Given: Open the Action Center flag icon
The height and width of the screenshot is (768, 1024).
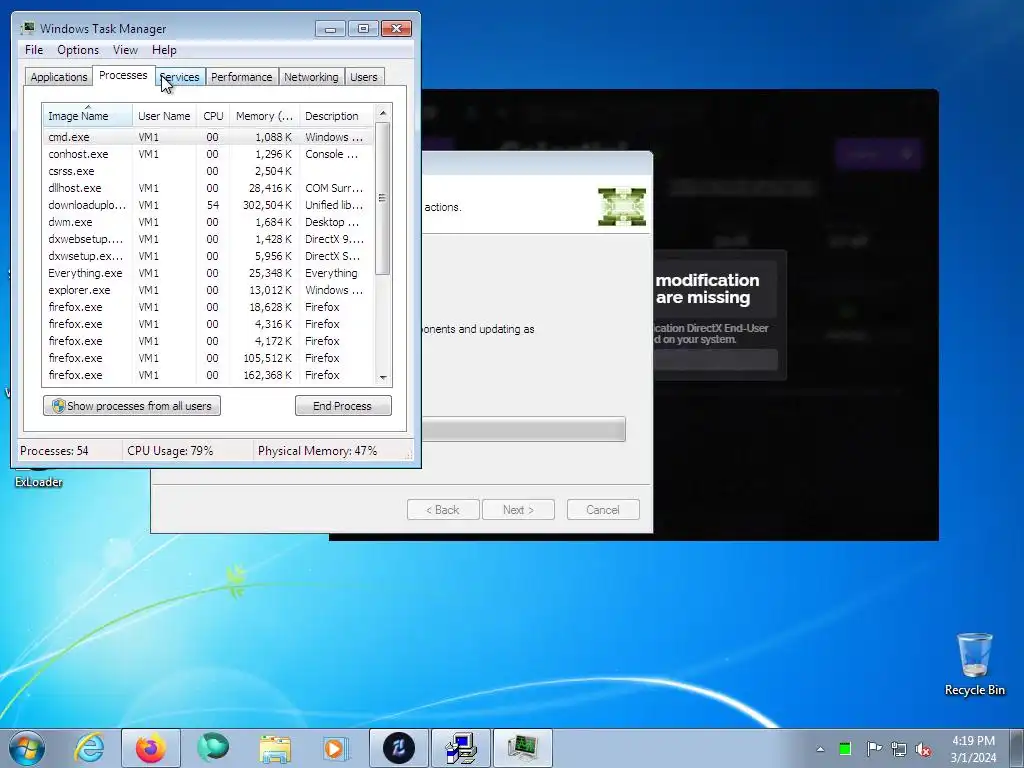Looking at the screenshot, I should pyautogui.click(x=873, y=748).
